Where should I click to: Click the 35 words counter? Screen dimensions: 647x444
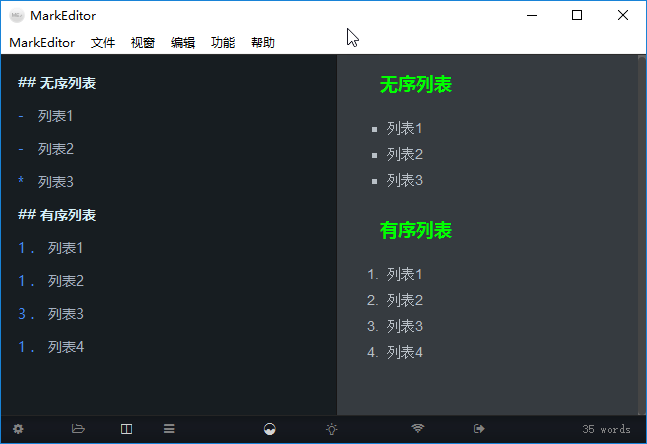(606, 429)
